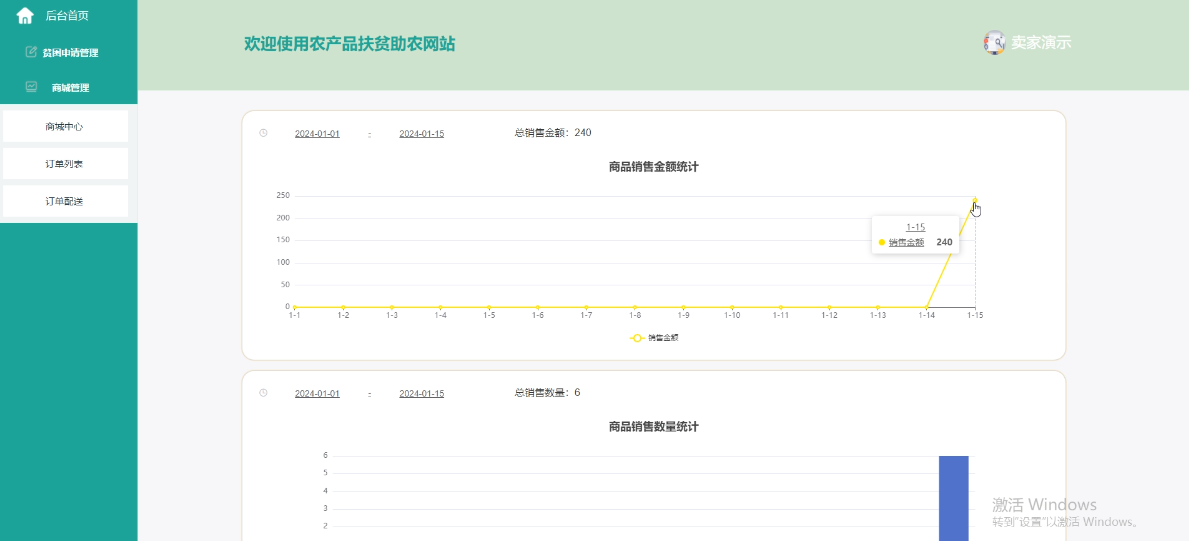Click 总销售金额：240 text

pos(553,133)
